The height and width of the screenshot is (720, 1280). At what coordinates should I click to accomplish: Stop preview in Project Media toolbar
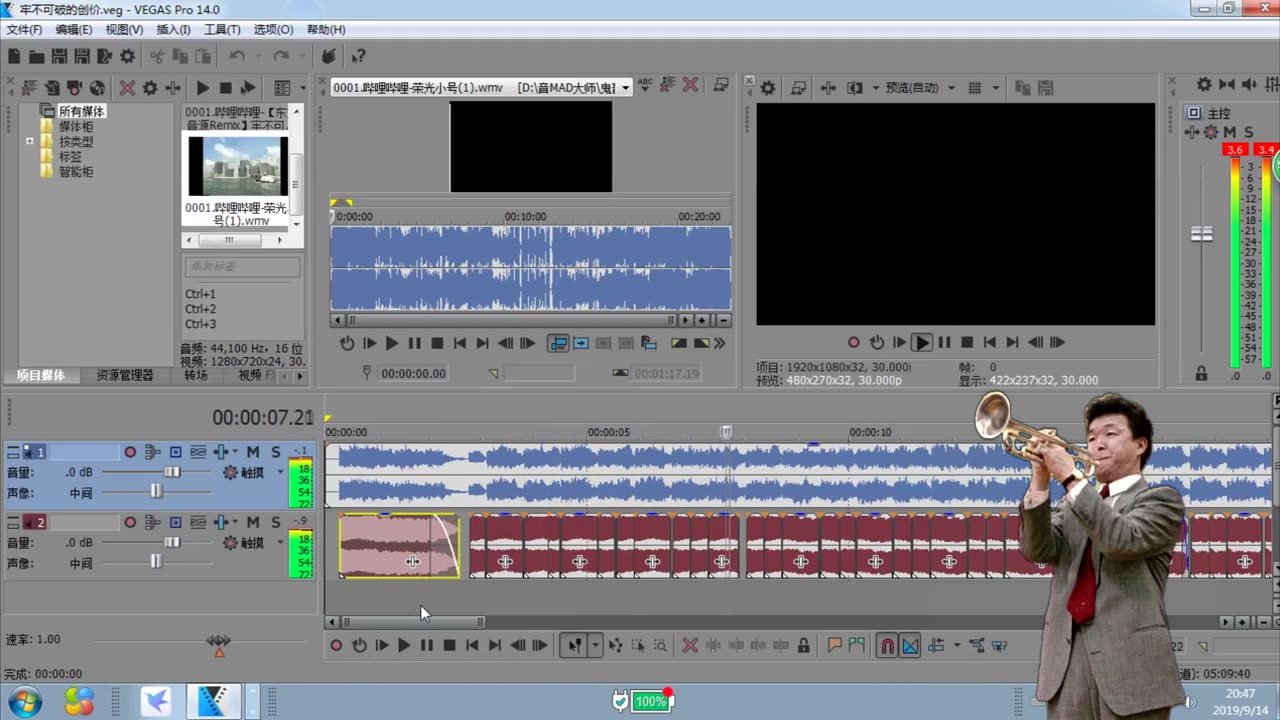225,88
